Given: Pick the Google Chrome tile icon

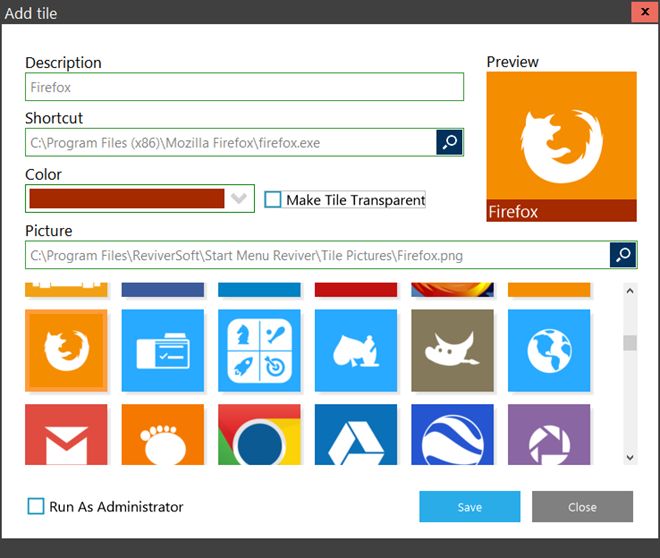Looking at the screenshot, I should tap(259, 435).
